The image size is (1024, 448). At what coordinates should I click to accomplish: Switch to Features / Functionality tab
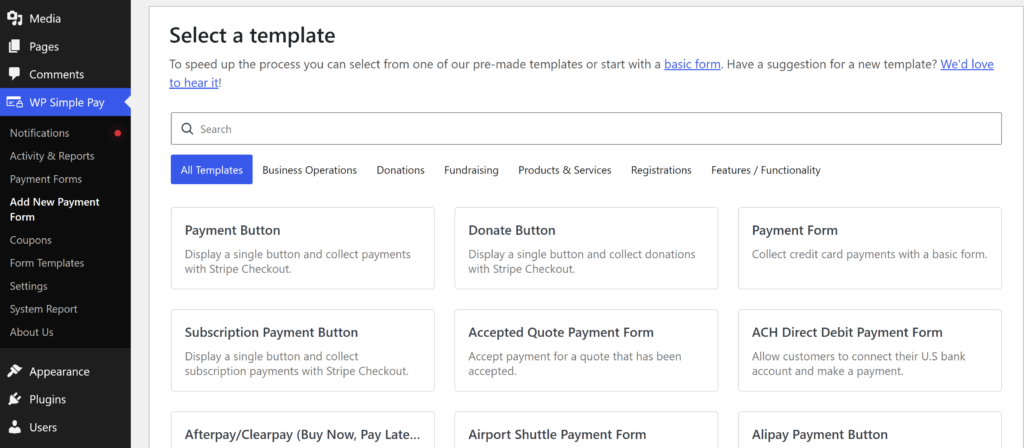coord(766,170)
